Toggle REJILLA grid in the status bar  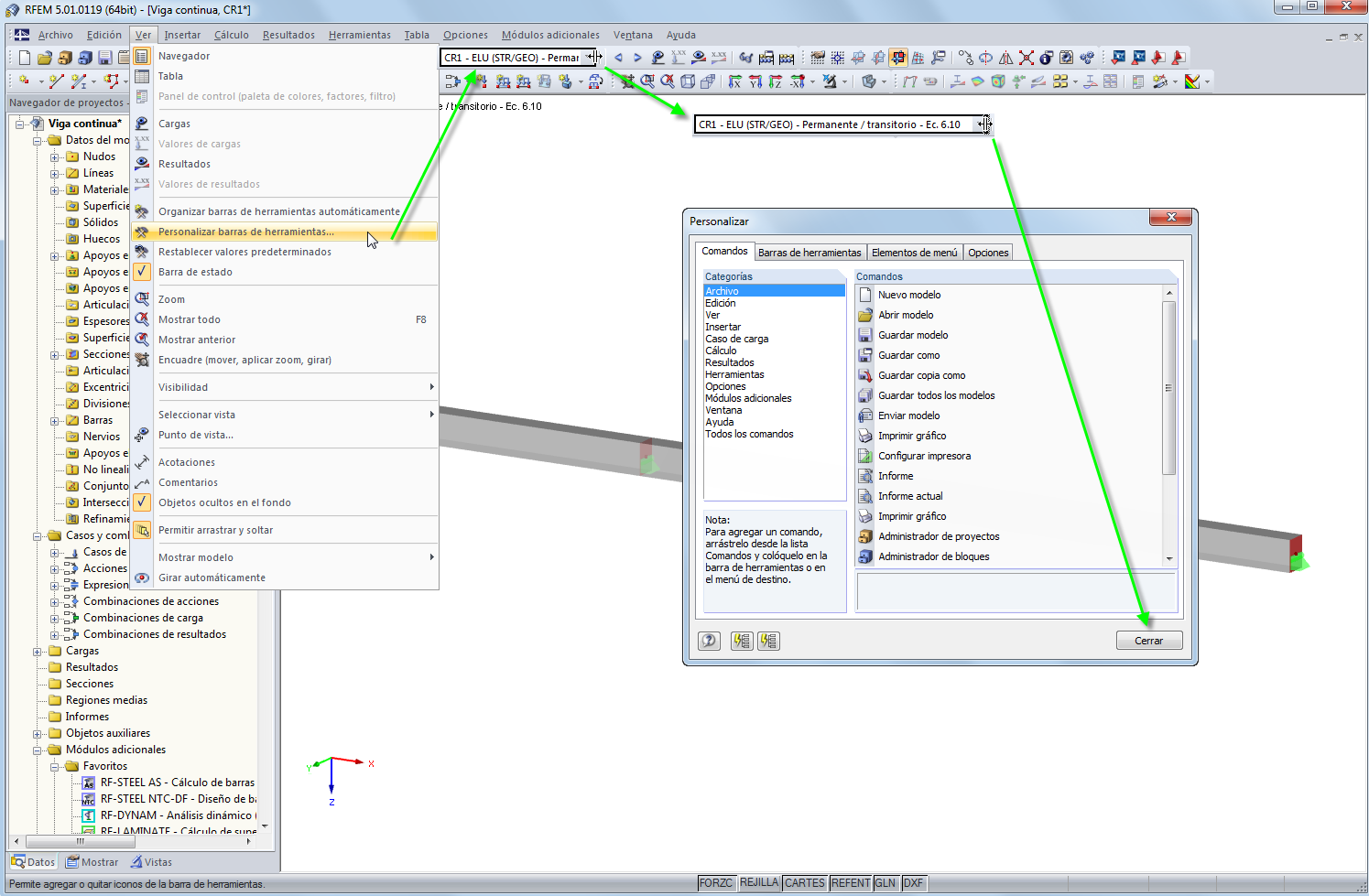point(759,883)
